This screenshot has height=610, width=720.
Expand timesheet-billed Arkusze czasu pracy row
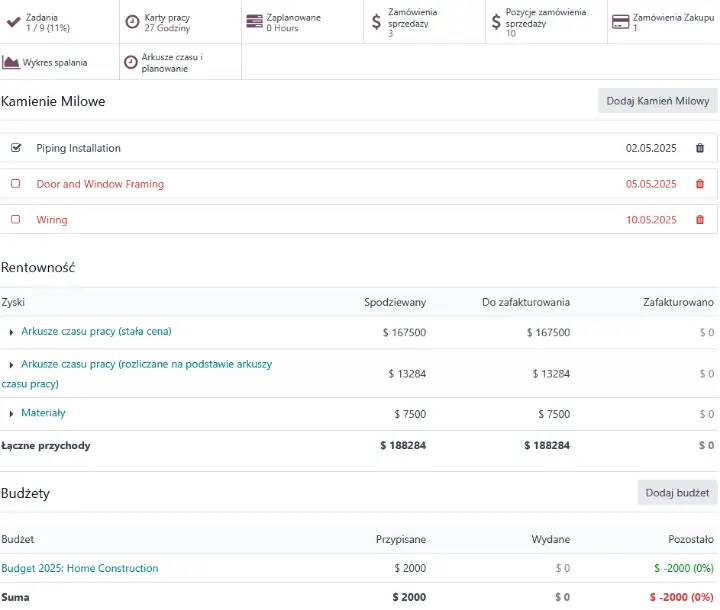pos(11,365)
